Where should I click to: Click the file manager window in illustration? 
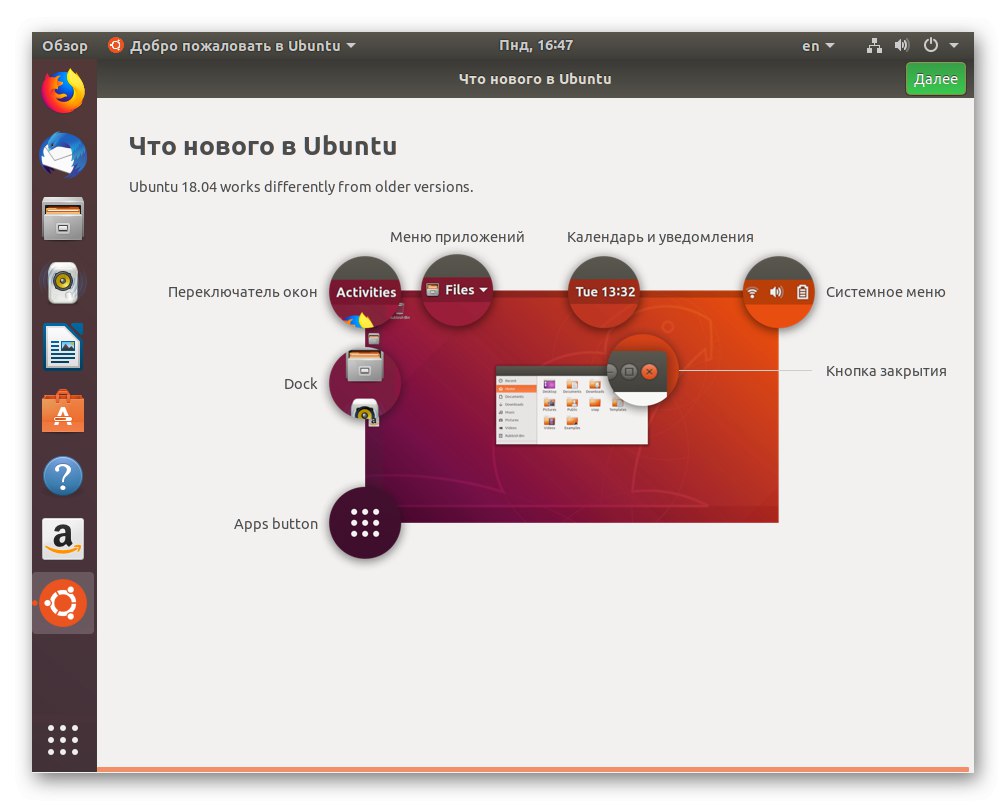point(572,405)
